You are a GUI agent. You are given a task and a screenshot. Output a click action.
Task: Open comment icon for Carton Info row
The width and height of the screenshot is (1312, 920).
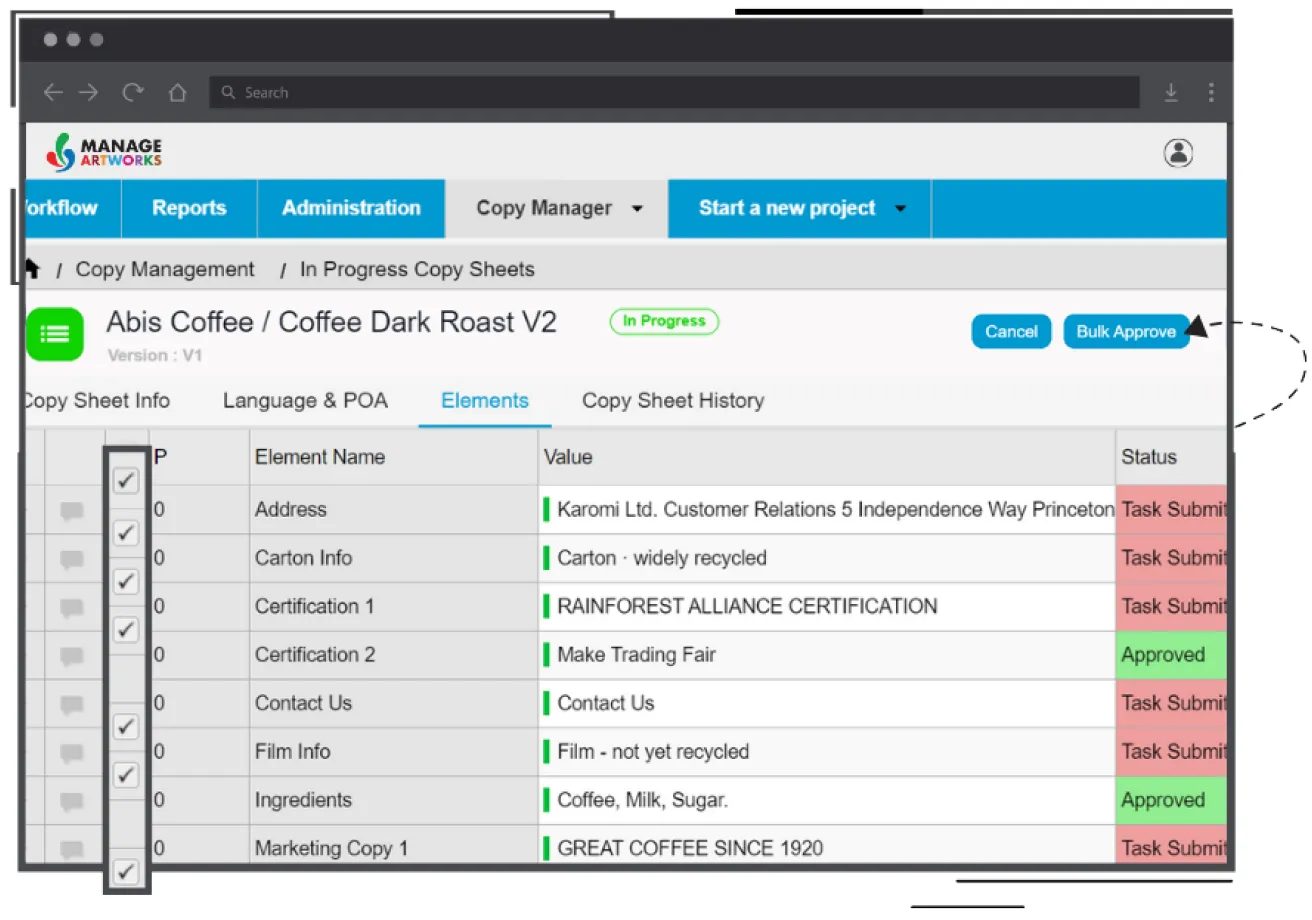(72, 559)
